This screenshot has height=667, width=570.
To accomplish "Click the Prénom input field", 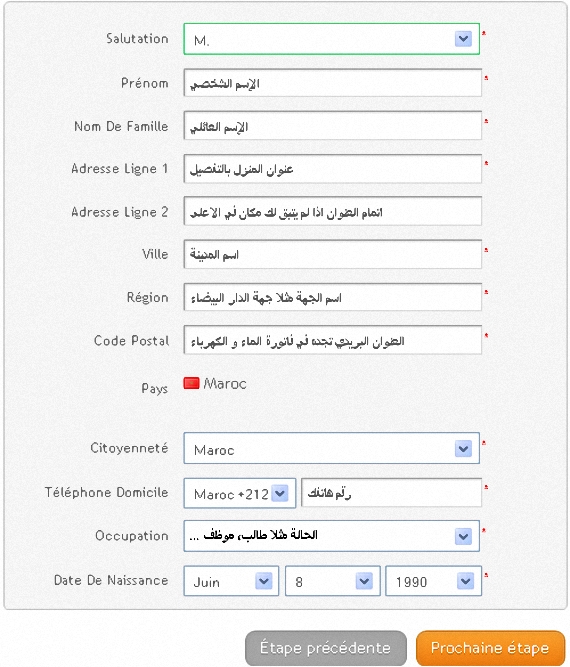I will coord(333,83).
